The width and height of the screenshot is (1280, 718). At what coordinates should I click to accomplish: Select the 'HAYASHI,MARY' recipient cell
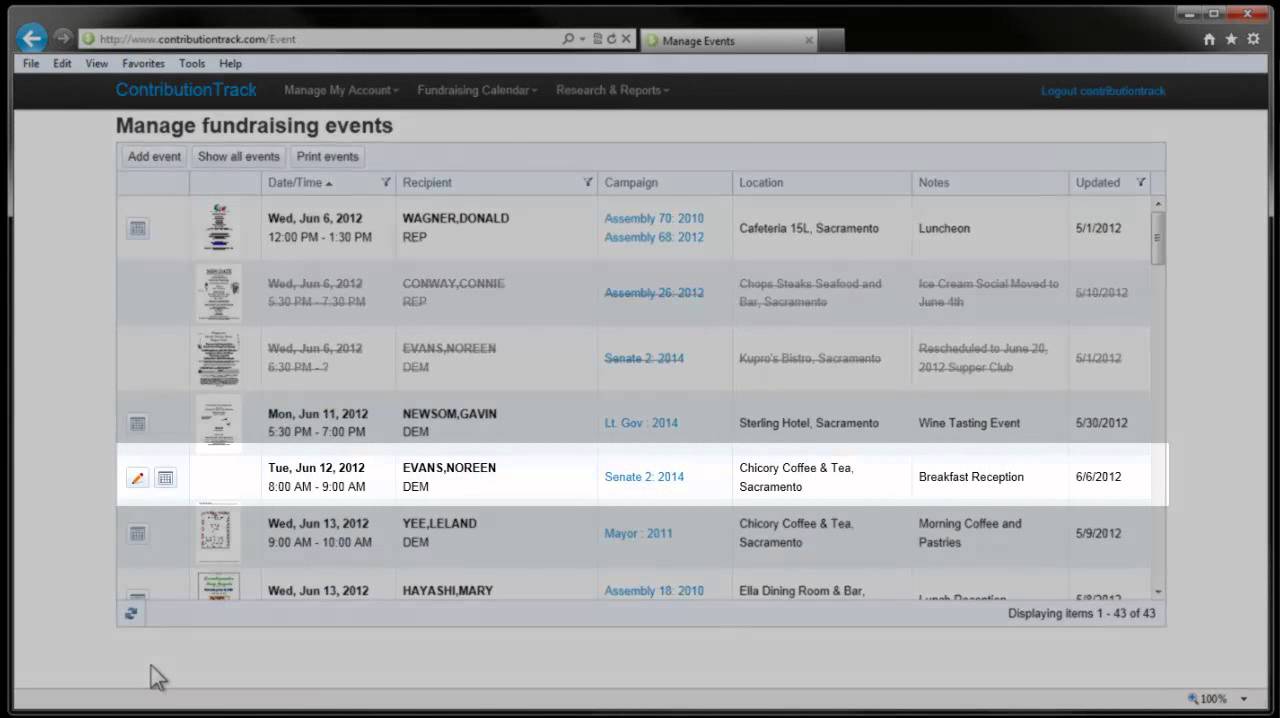click(x=497, y=586)
